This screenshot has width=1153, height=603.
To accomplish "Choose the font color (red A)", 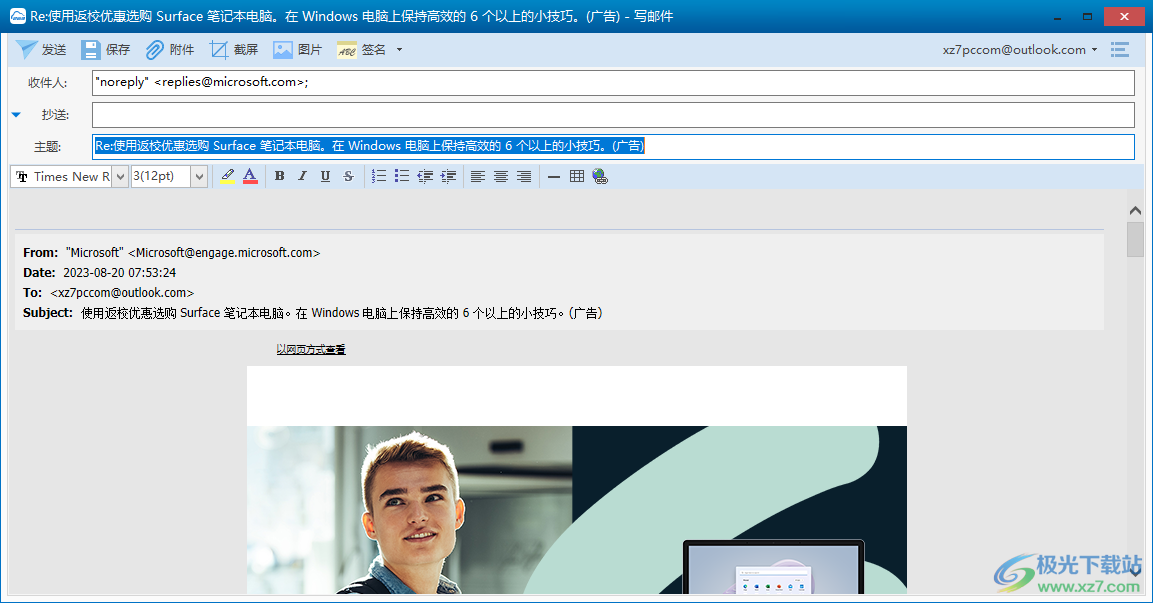I will click(250, 177).
